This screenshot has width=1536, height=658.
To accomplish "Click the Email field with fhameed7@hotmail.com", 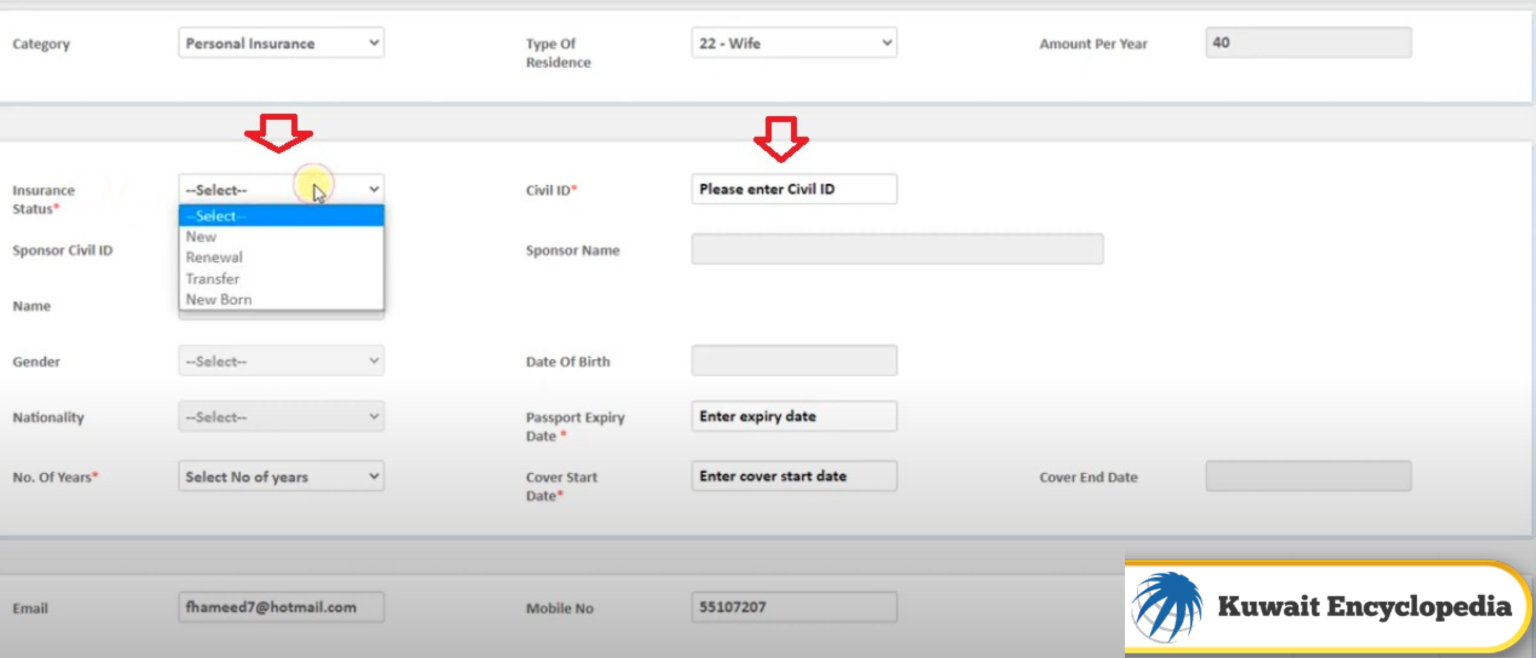I will tap(281, 606).
